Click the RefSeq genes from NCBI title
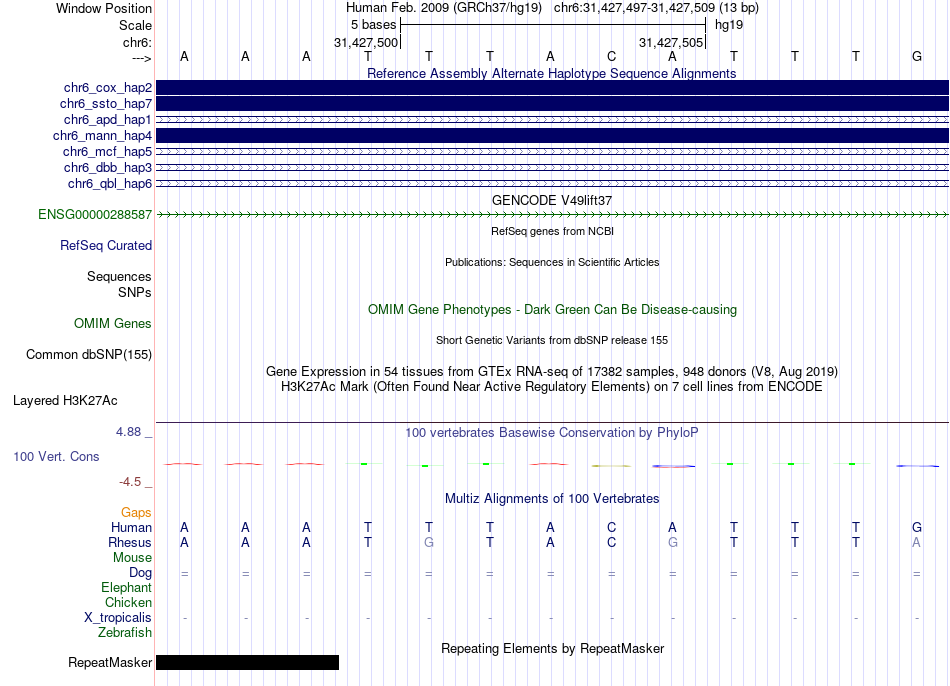Screen dimensions: 950x686 (552, 231)
